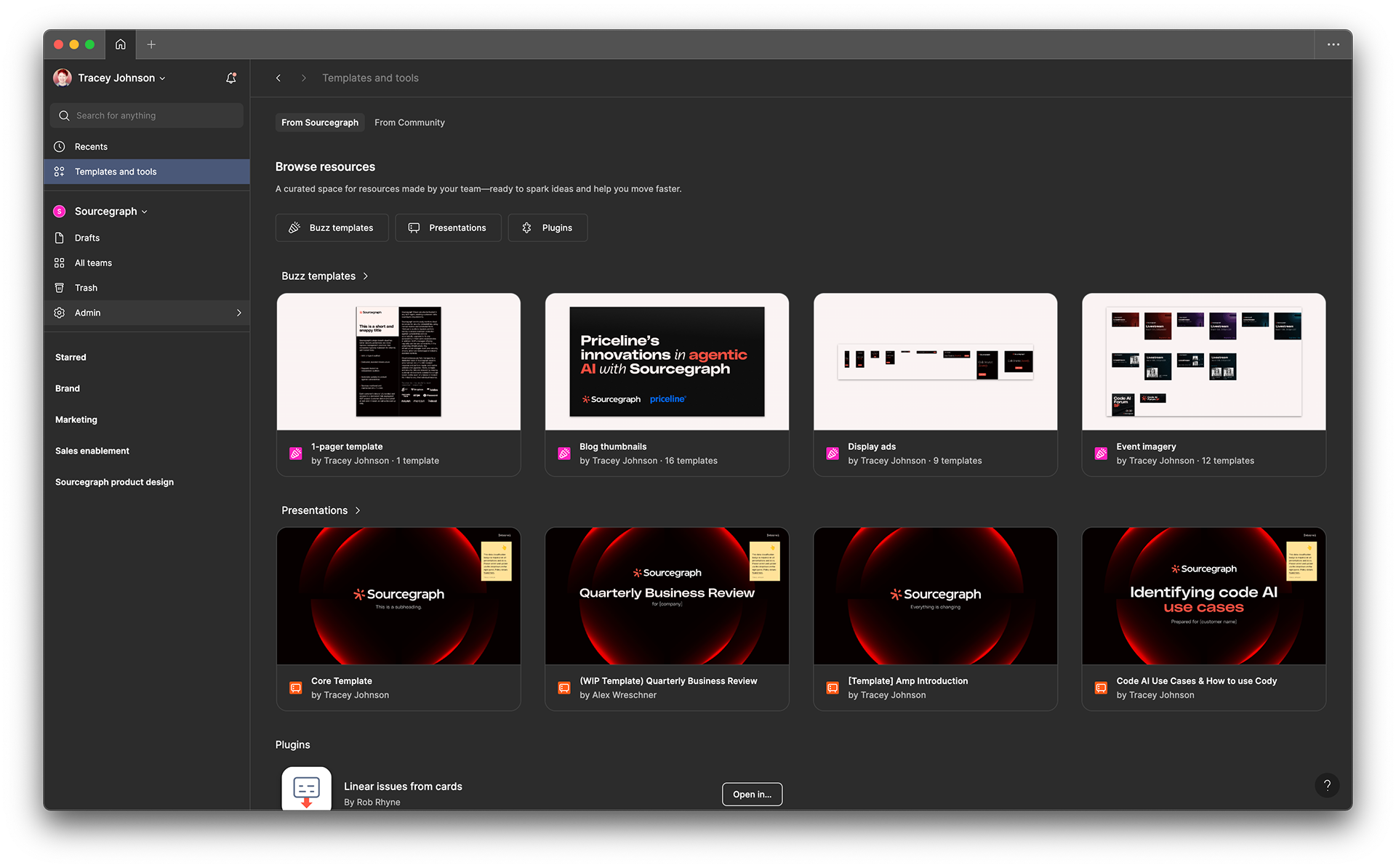Open Buzz templates section heading link
Image resolution: width=1396 pixels, height=868 pixels.
coord(318,276)
